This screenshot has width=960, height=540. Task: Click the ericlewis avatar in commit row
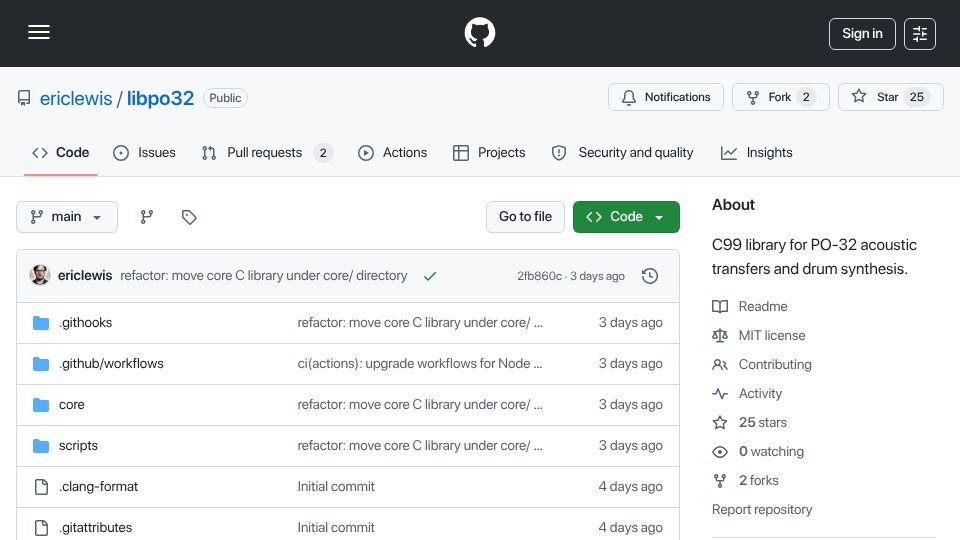(40, 276)
